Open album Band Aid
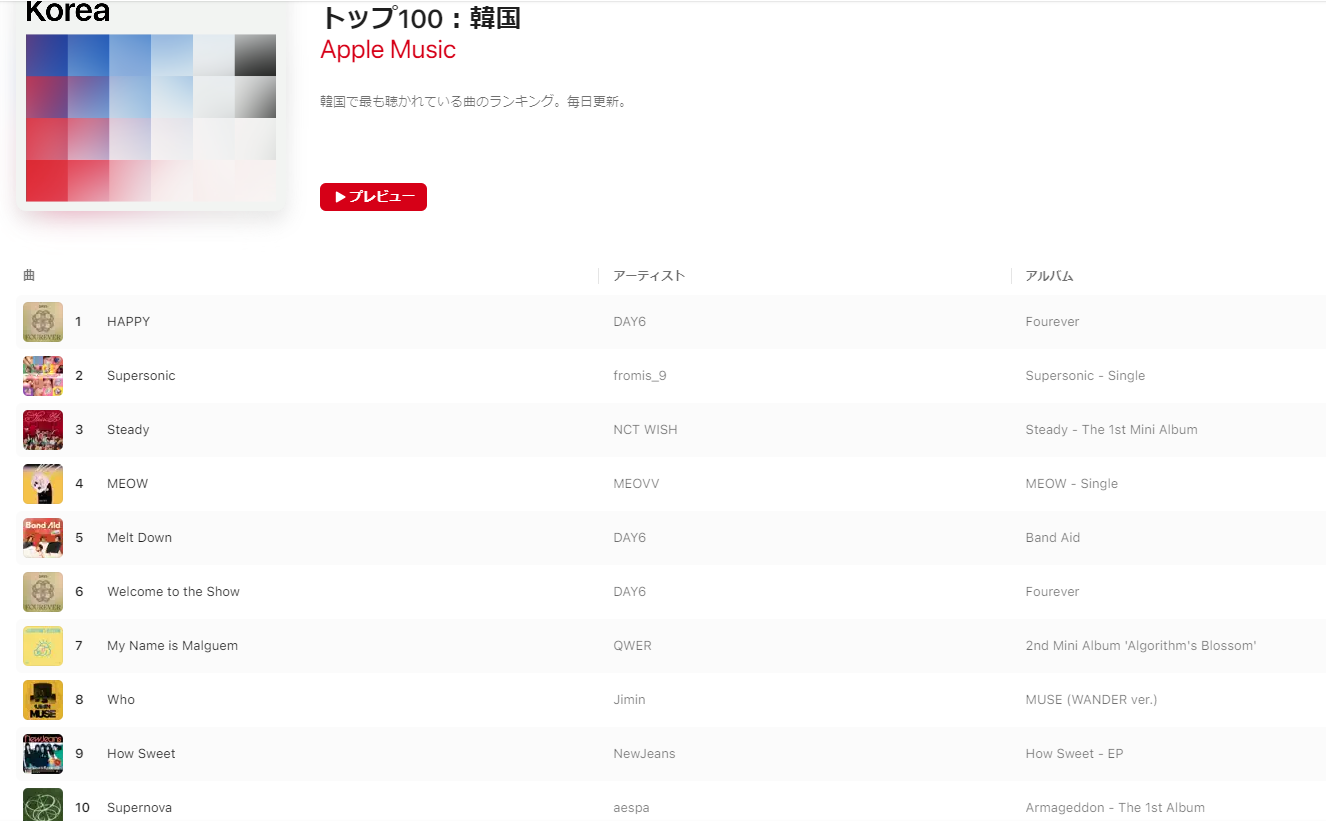 click(1052, 538)
